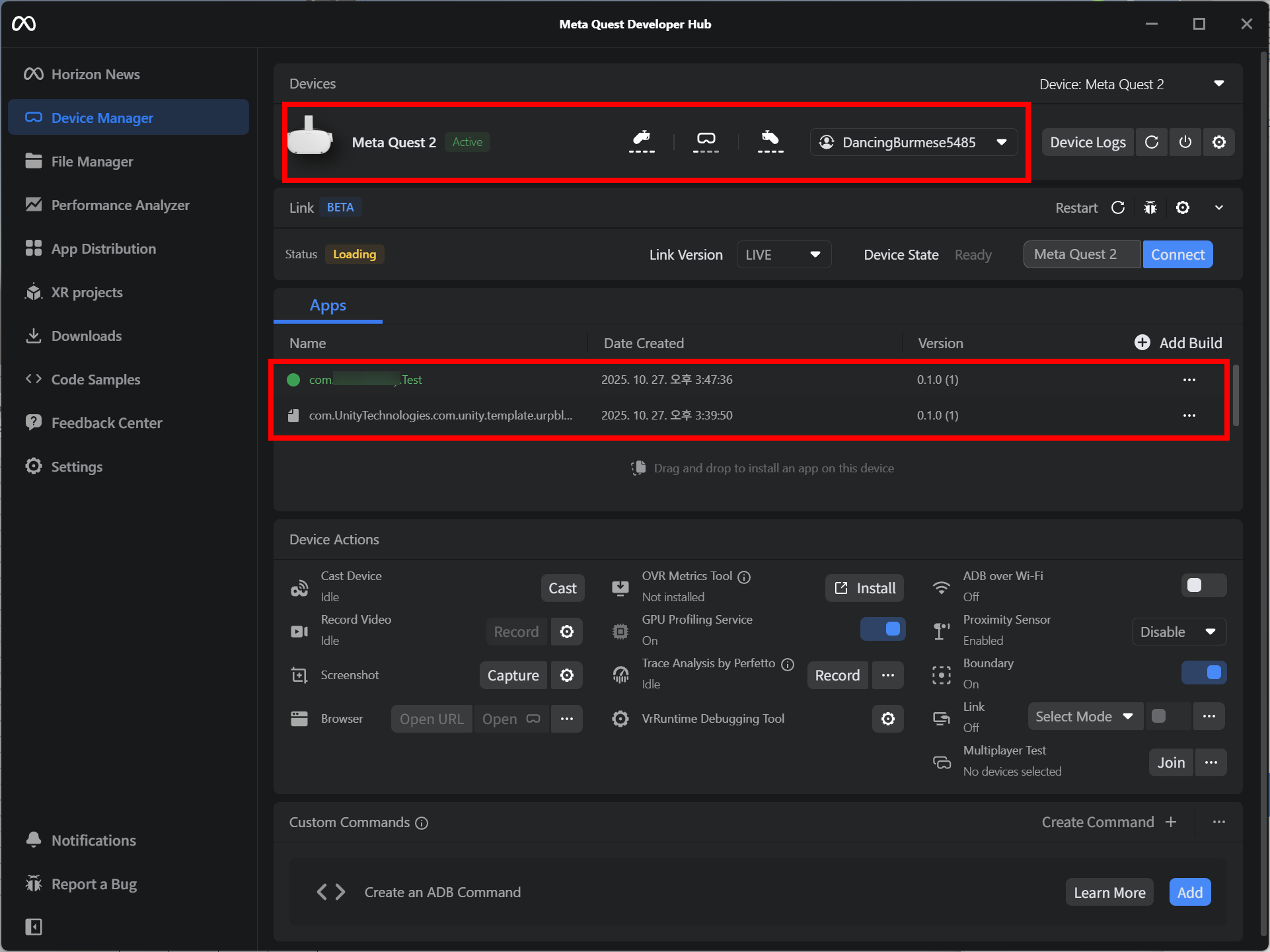The width and height of the screenshot is (1270, 952).
Task: Click the Add Build button
Action: tap(1179, 343)
